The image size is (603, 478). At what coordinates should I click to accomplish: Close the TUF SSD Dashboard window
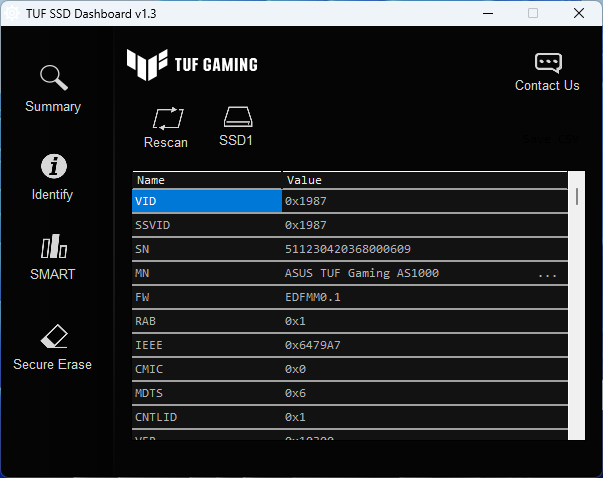579,13
